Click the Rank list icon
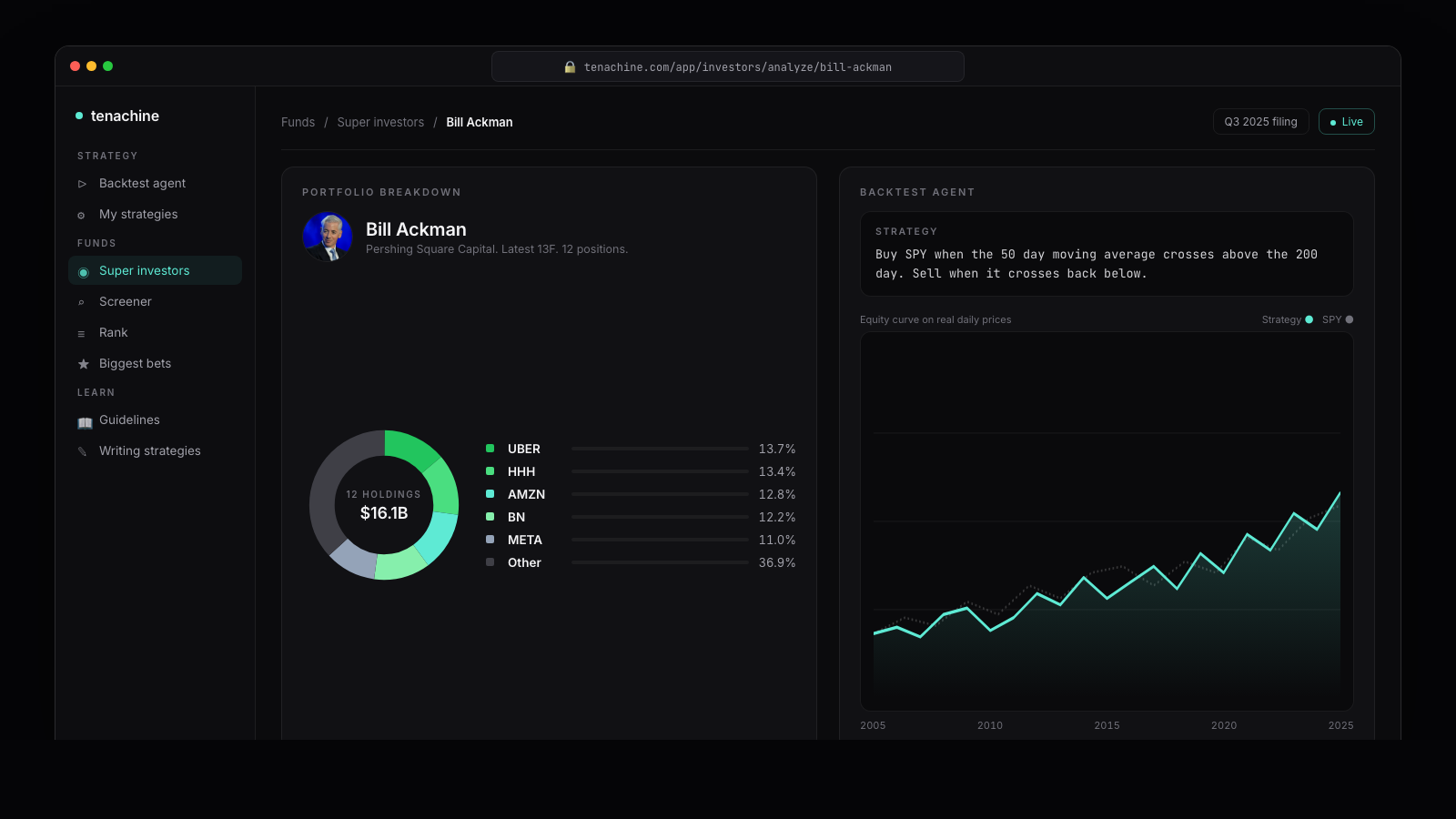The image size is (1456, 819). (81, 333)
